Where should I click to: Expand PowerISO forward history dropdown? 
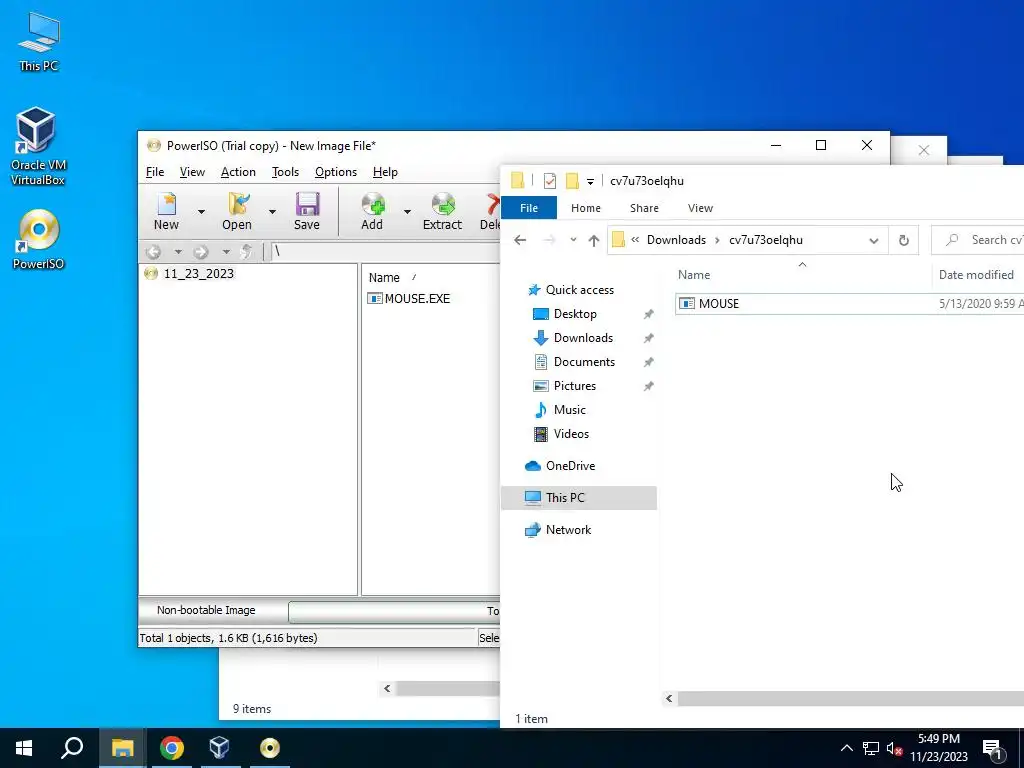(226, 251)
